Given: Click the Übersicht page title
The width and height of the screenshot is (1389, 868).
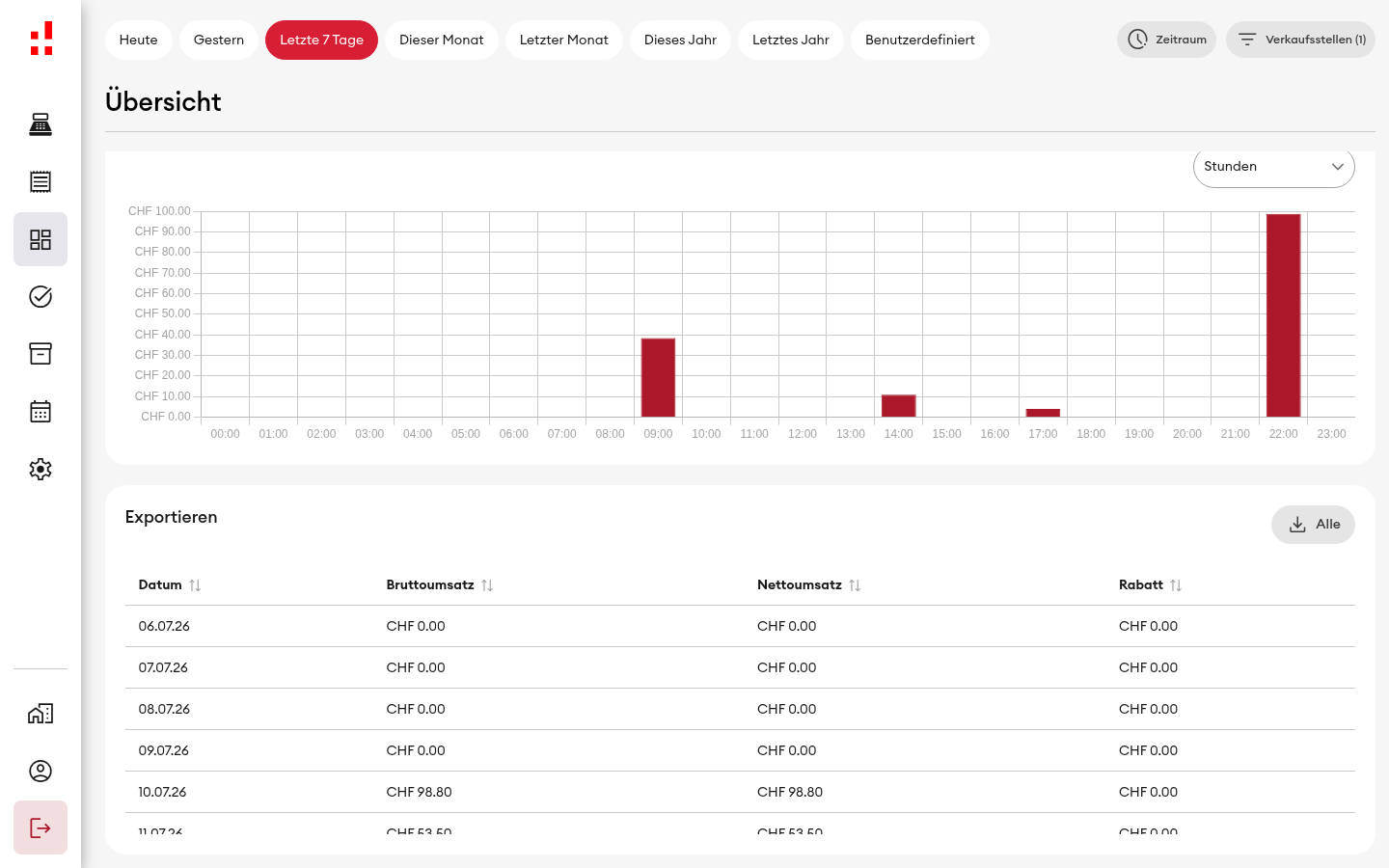Looking at the screenshot, I should pyautogui.click(x=163, y=101).
